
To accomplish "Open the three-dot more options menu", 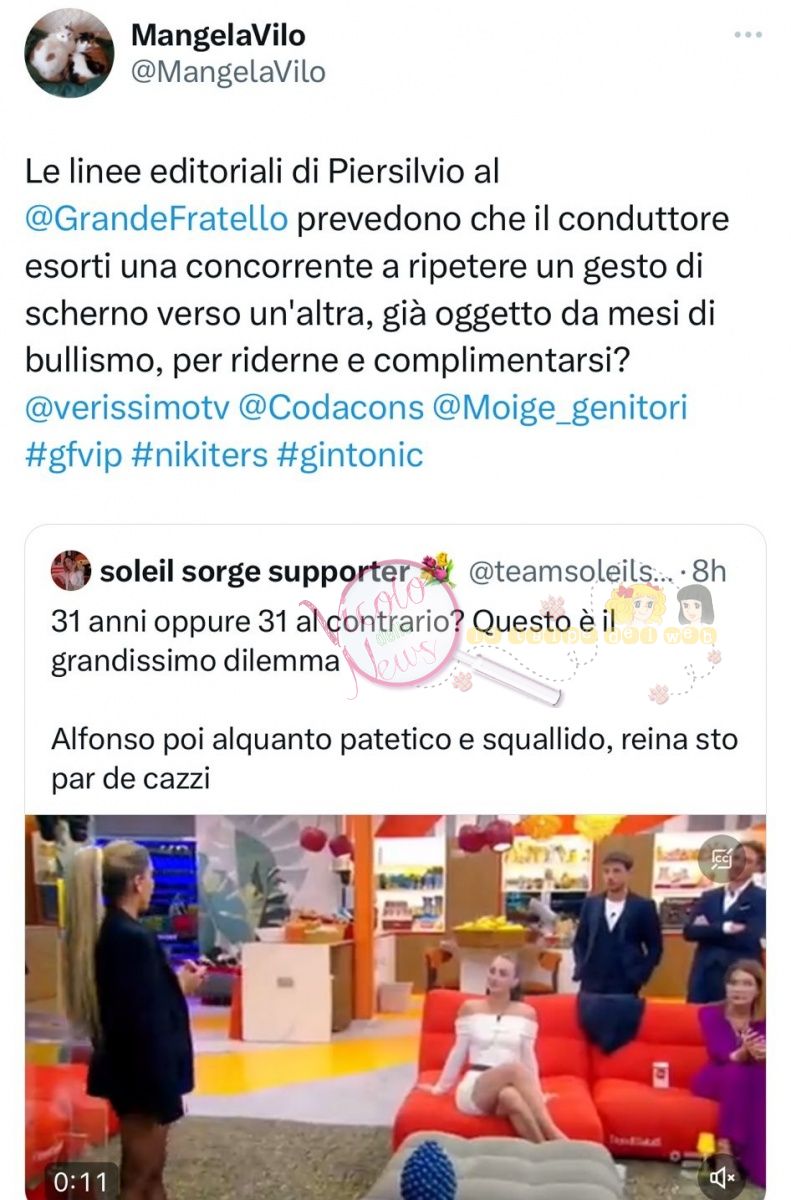I will pos(747,35).
